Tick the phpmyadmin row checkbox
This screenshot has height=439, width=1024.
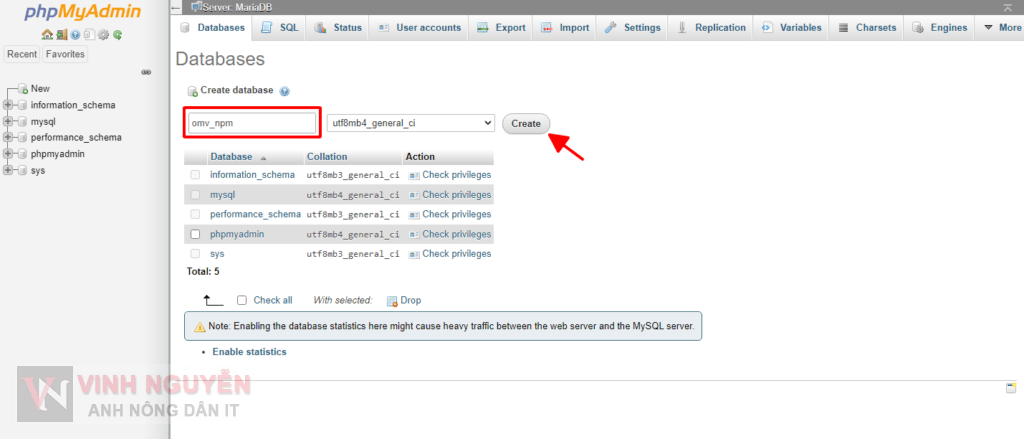(x=195, y=234)
